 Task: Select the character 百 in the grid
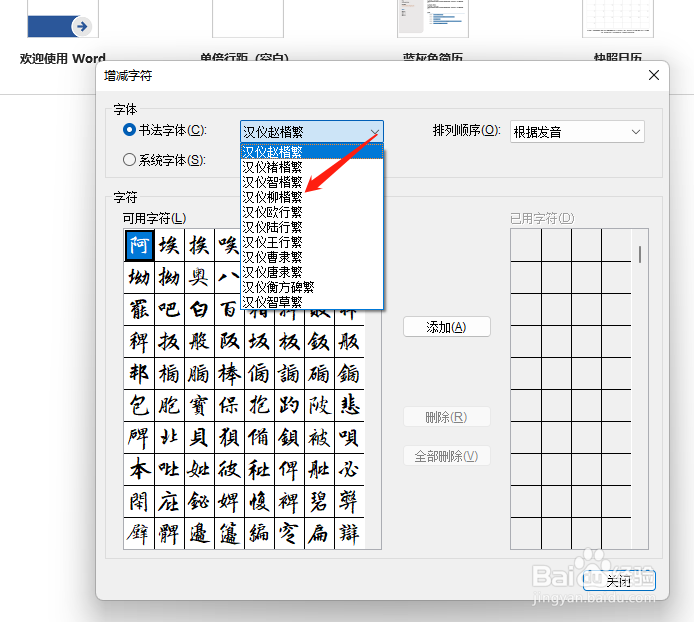coord(229,309)
